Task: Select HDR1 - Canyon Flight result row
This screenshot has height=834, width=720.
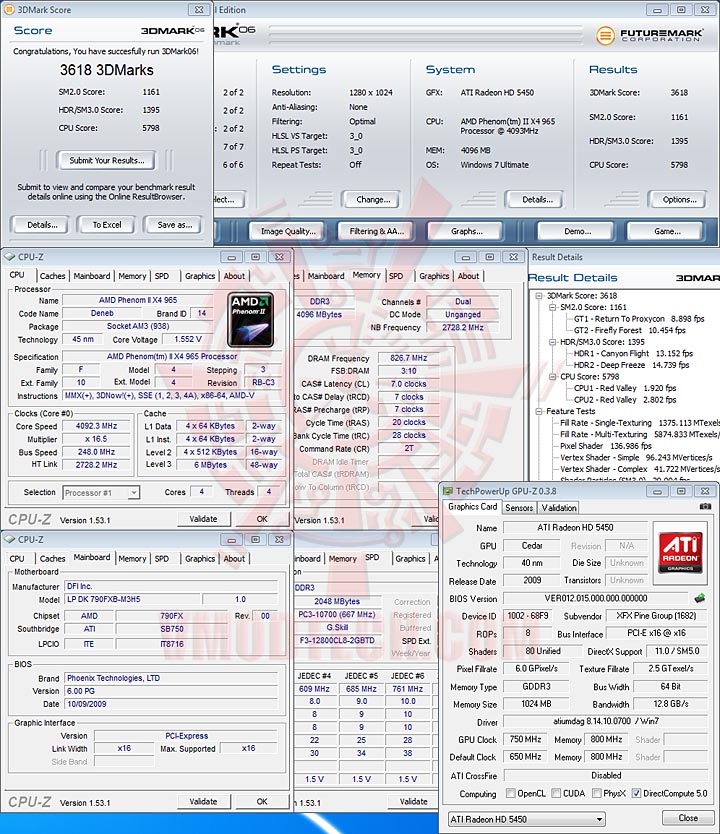Action: click(x=633, y=353)
